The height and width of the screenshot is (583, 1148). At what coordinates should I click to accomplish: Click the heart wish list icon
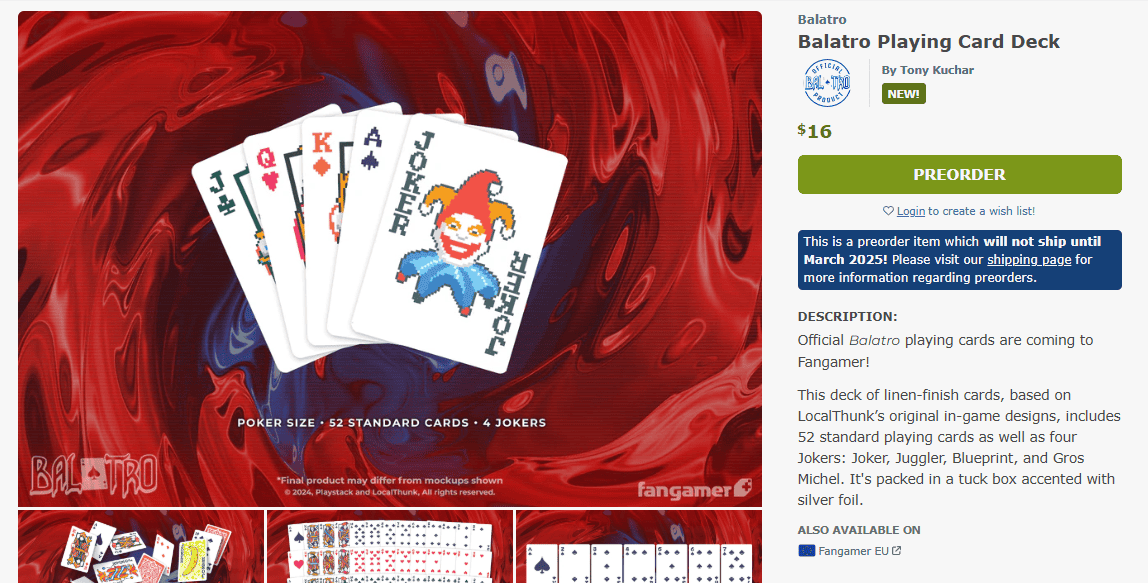[x=888, y=211]
